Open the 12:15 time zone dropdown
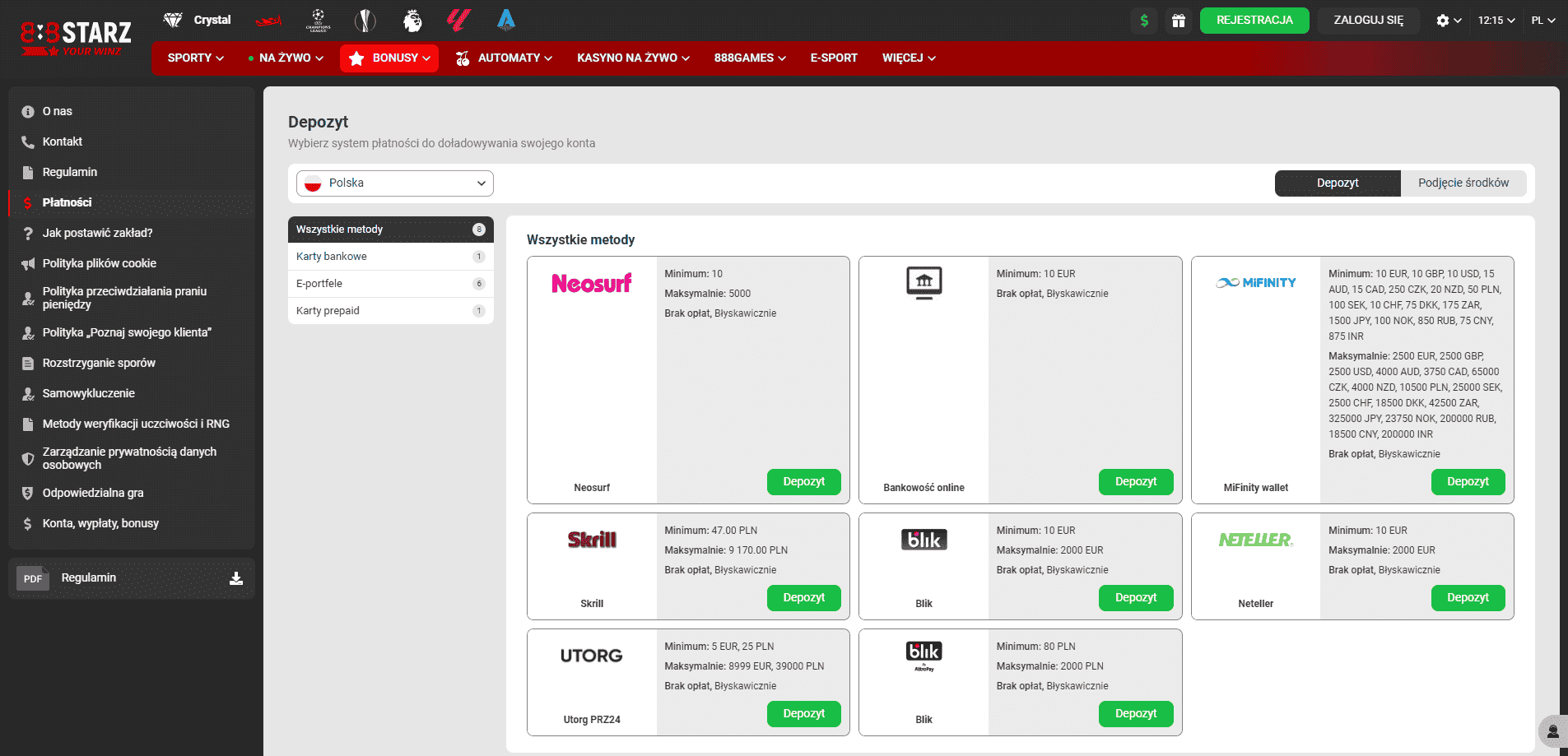This screenshot has height=756, width=1568. [x=1496, y=21]
